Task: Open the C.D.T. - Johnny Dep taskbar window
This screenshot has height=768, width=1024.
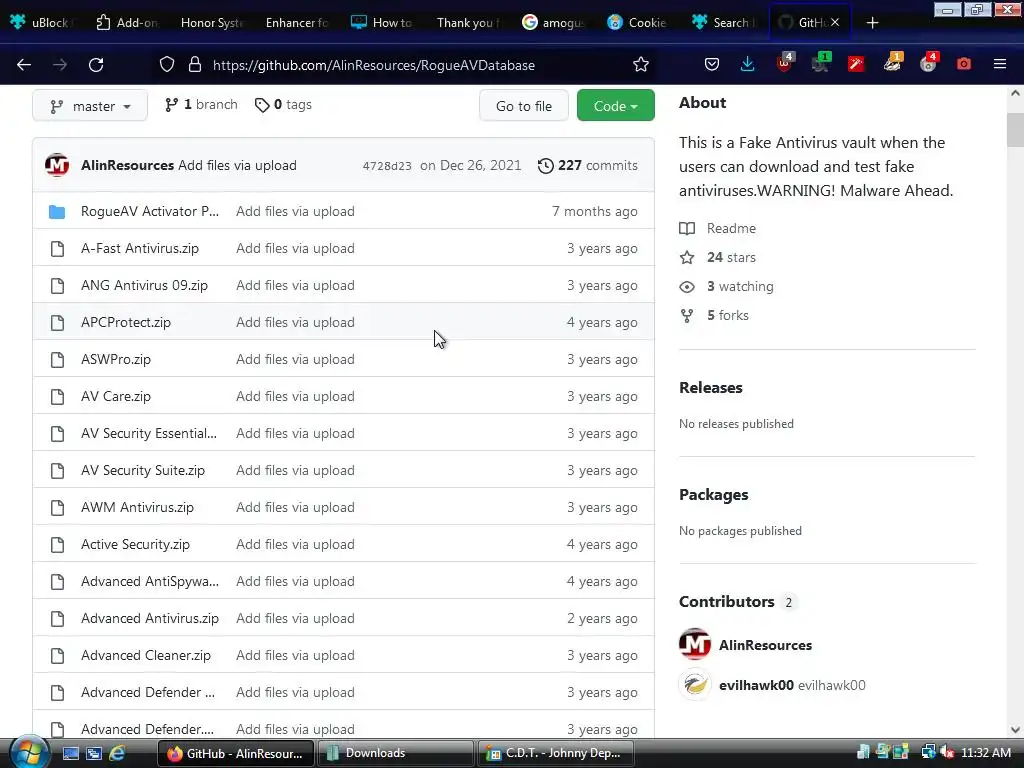Action: pyautogui.click(x=556, y=753)
